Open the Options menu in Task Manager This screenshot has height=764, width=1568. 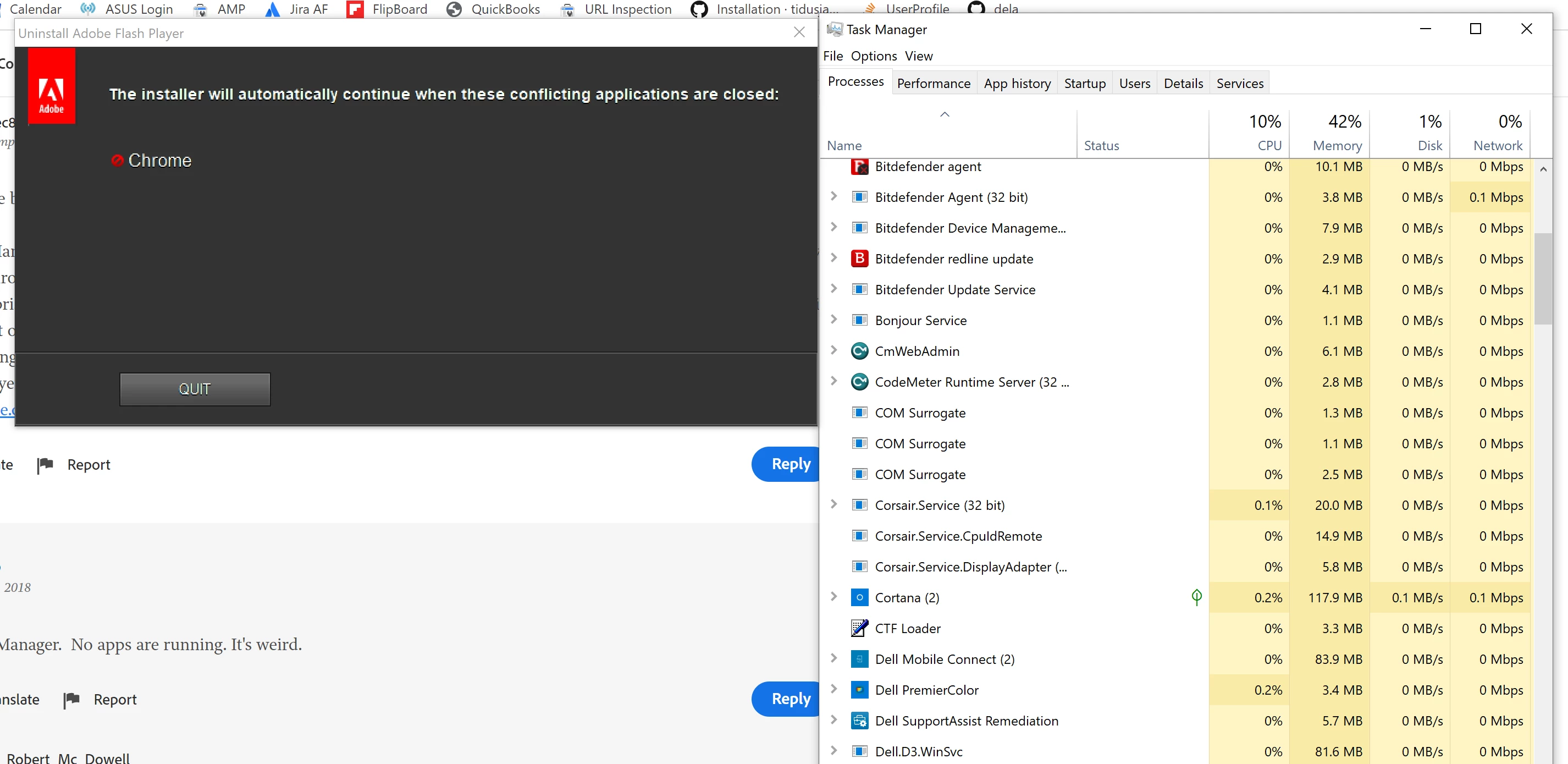pyautogui.click(x=874, y=56)
